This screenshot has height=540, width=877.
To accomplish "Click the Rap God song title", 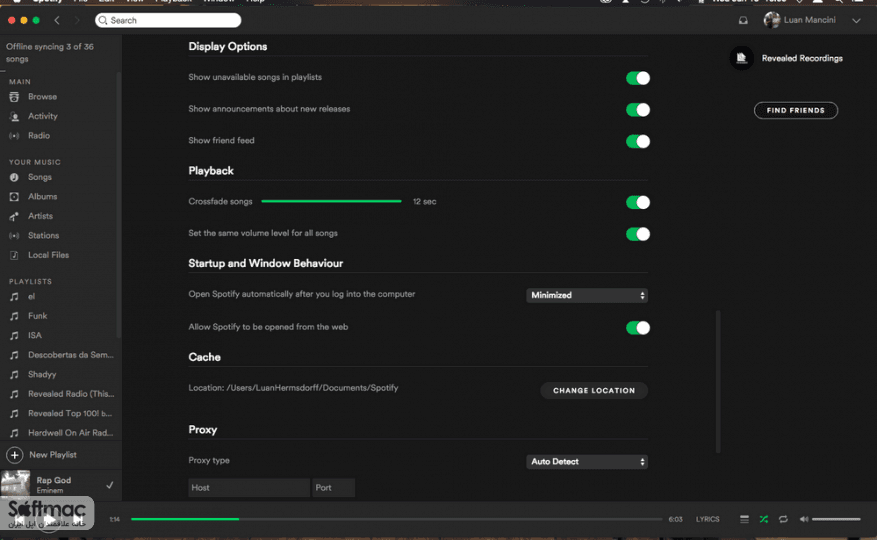I will pos(54,480).
